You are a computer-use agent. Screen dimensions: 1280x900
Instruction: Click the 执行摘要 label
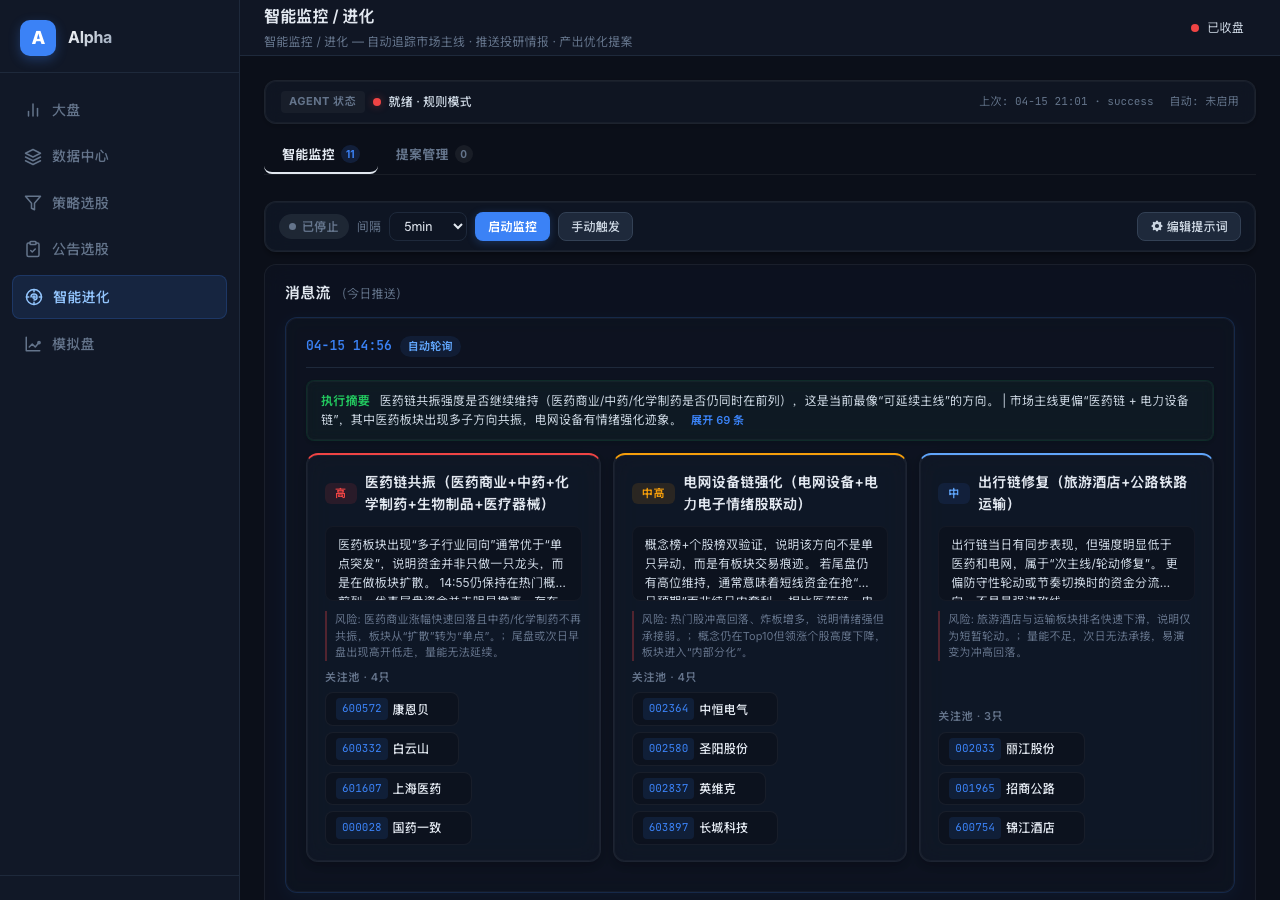coord(345,401)
